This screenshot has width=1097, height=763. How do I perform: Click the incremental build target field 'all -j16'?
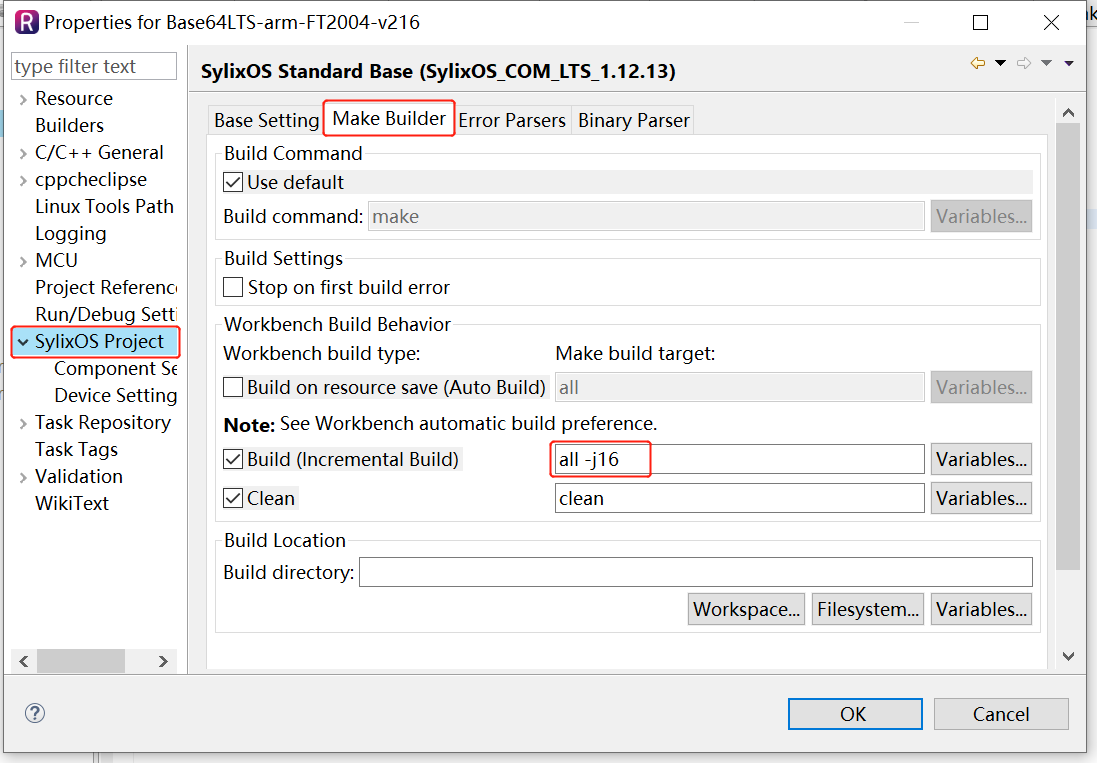pos(739,459)
